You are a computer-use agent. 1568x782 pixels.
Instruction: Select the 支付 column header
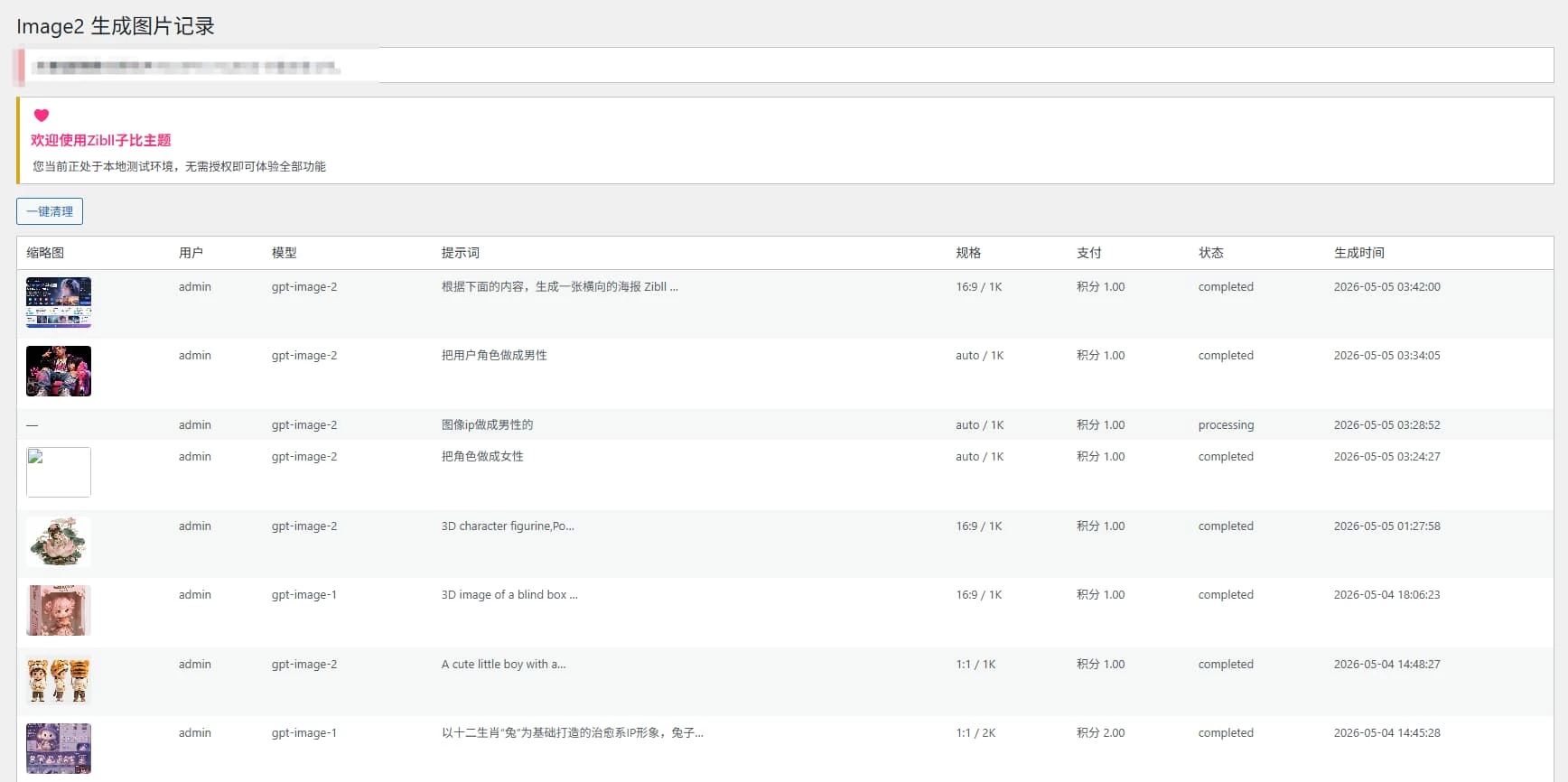click(1089, 253)
